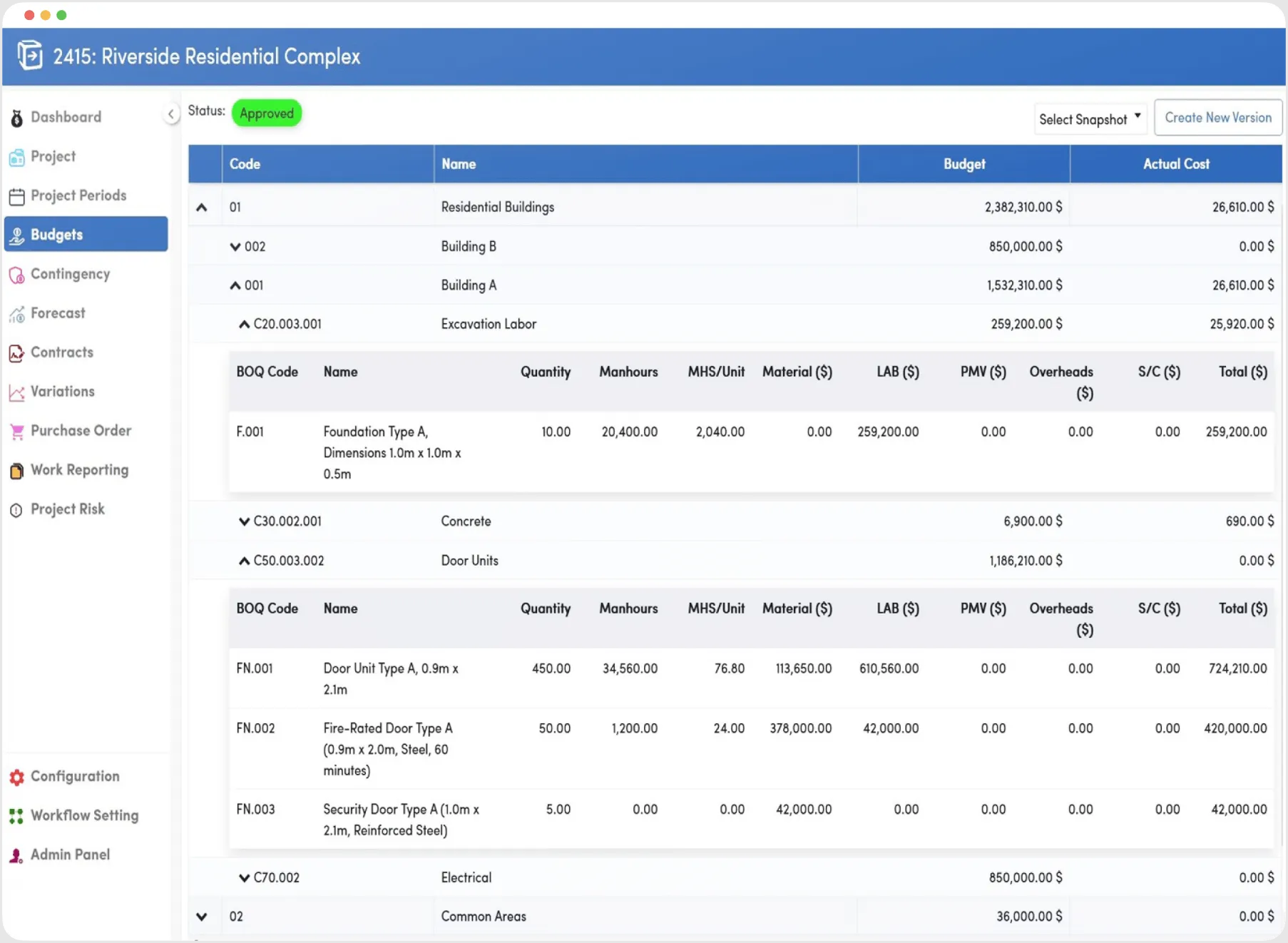Click the Dashboard icon in sidebar
1288x943 pixels.
pos(17,118)
